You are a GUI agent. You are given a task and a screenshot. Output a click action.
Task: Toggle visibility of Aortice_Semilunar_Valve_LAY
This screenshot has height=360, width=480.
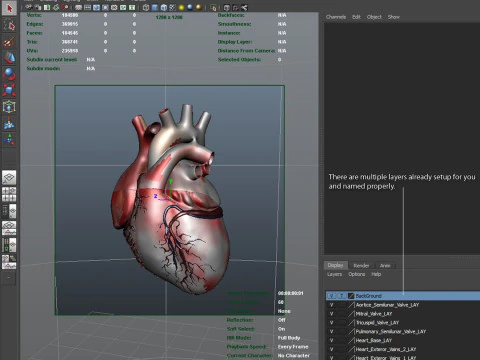(x=331, y=305)
